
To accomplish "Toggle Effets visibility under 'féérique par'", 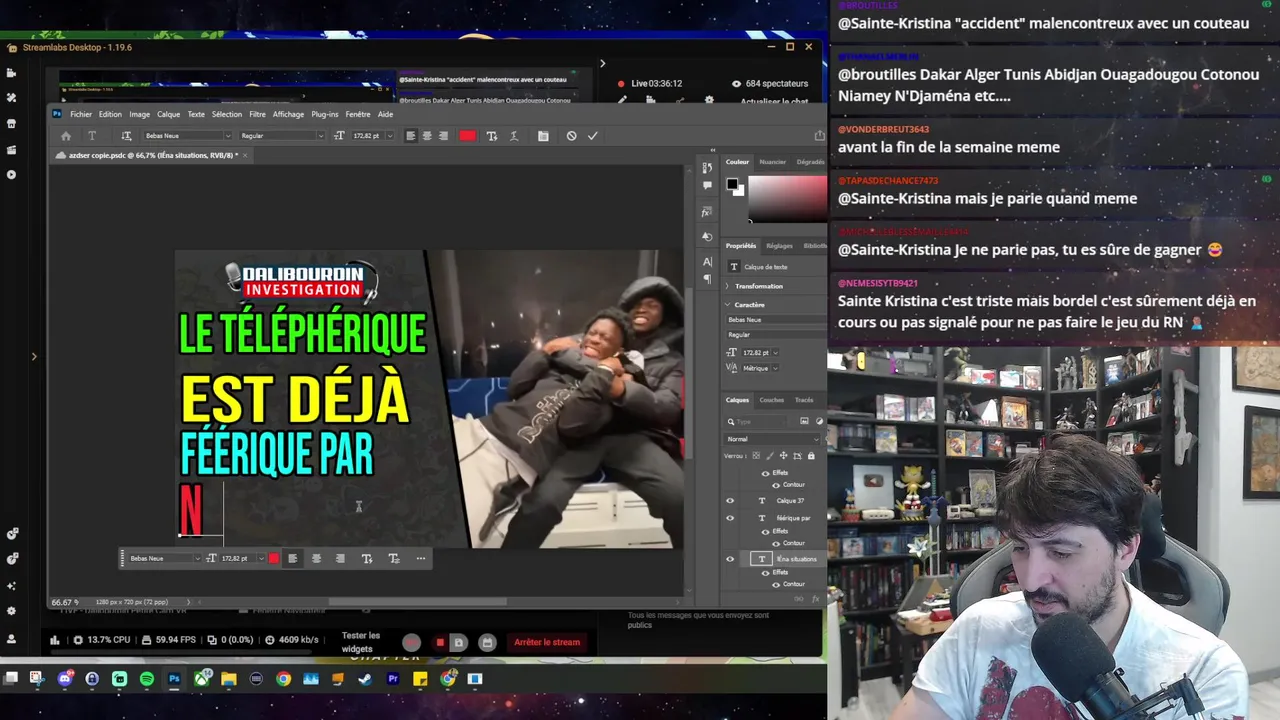I will click(766, 531).
